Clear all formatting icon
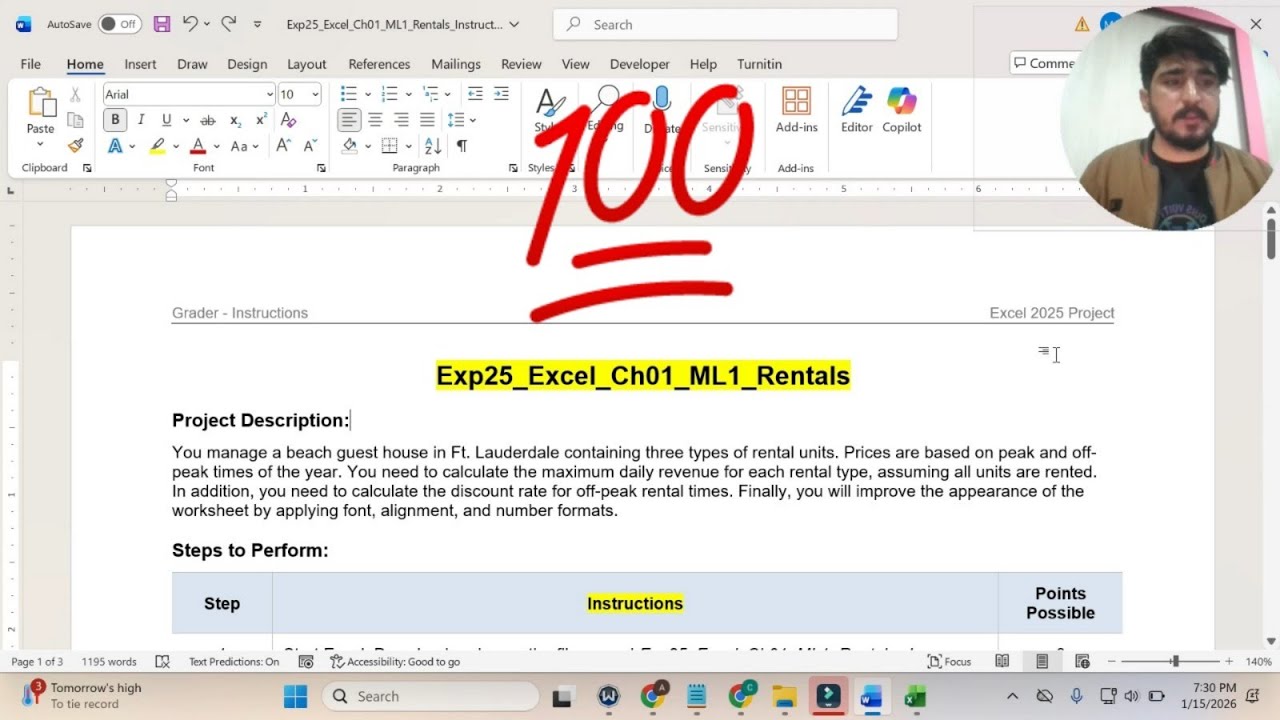 pyautogui.click(x=289, y=120)
